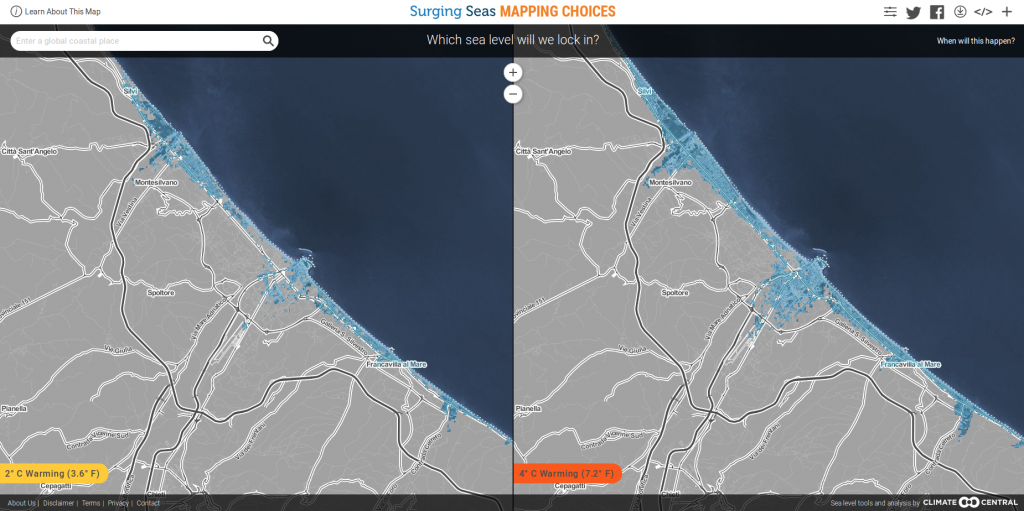Image resolution: width=1024 pixels, height=511 pixels.
Task: Open the settings sliders icon
Action: point(890,12)
